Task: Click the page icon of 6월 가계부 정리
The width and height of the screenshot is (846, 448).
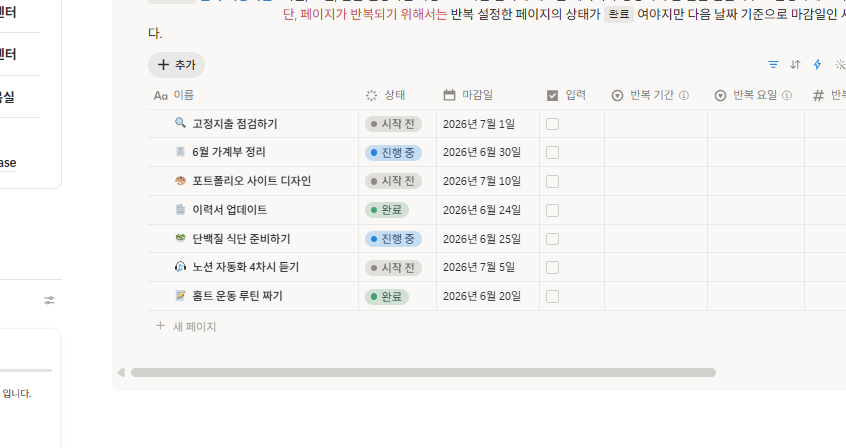Action: (180, 152)
